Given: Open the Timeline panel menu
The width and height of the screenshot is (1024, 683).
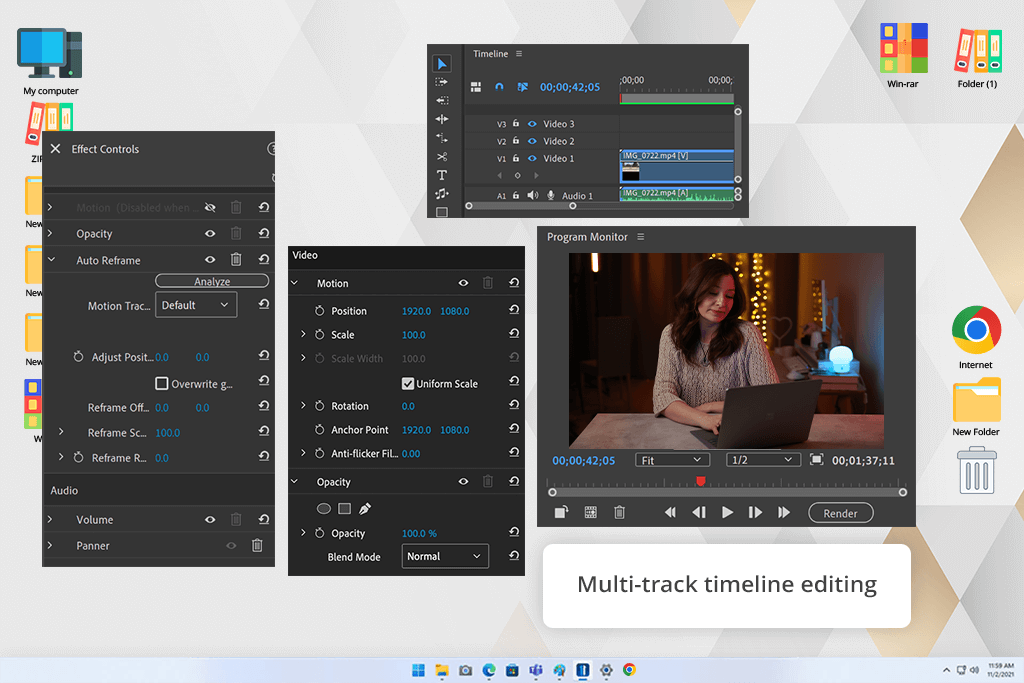Looking at the screenshot, I should click(519, 54).
